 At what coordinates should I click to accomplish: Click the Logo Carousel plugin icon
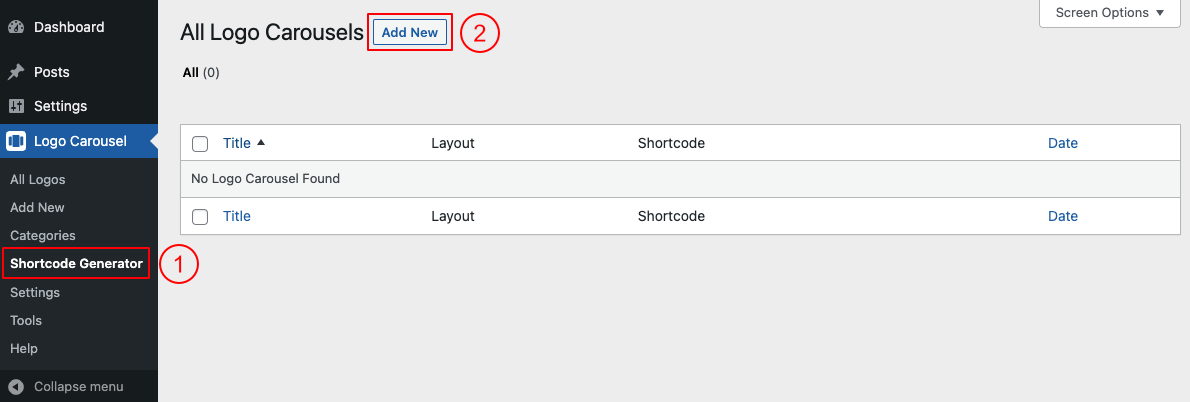coord(16,141)
